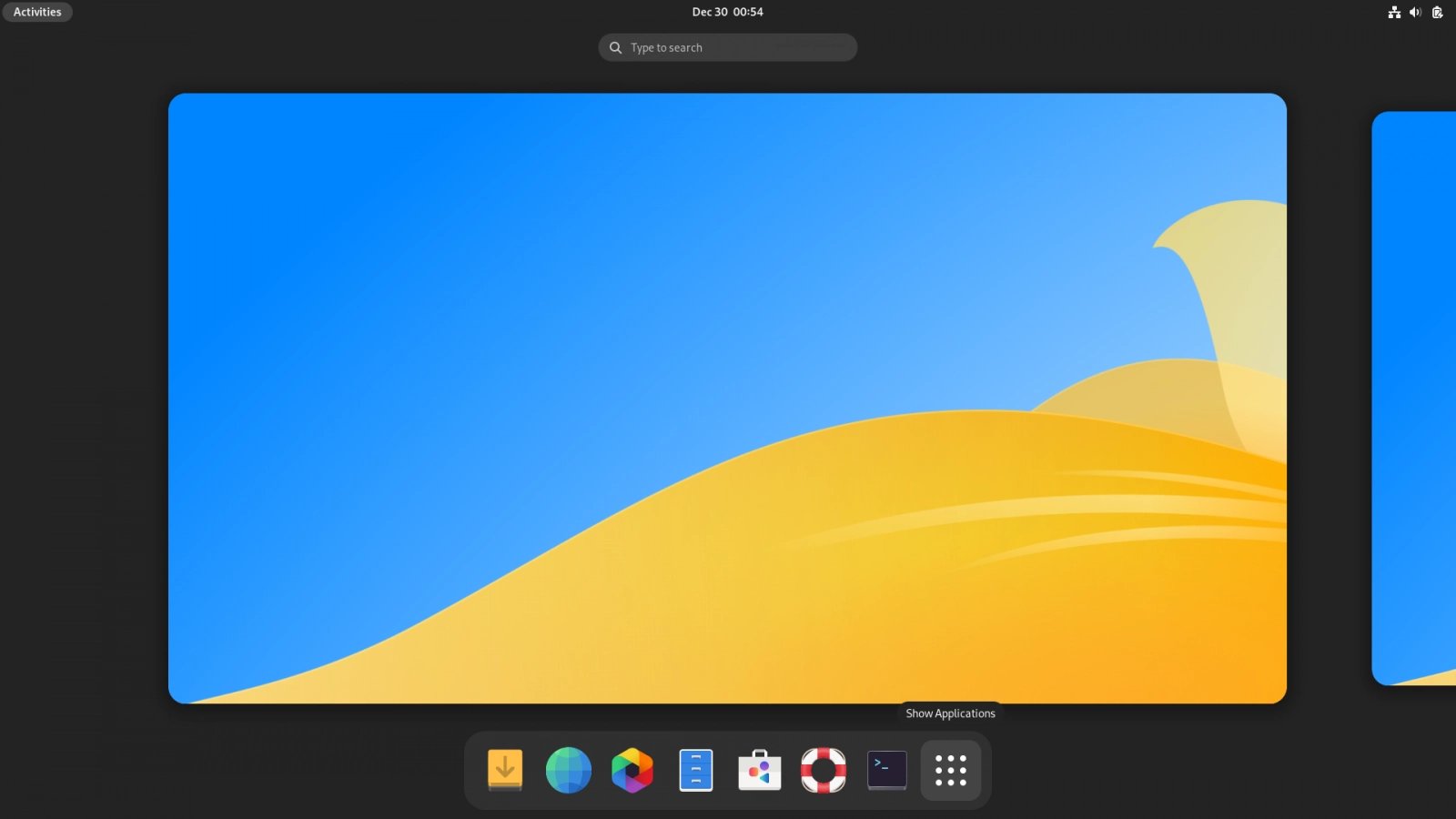Click the Activities button
Screen dimensions: 1456x819
[x=37, y=12]
